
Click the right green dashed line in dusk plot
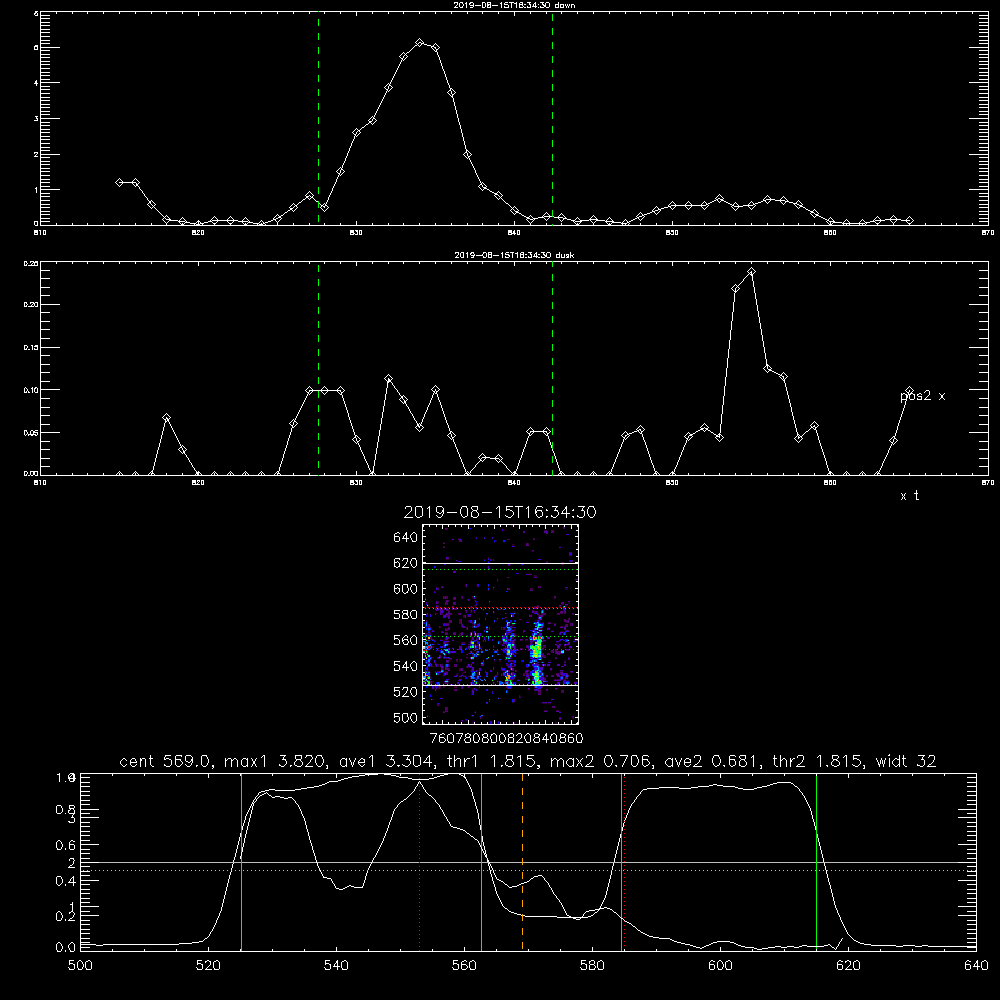(552, 368)
